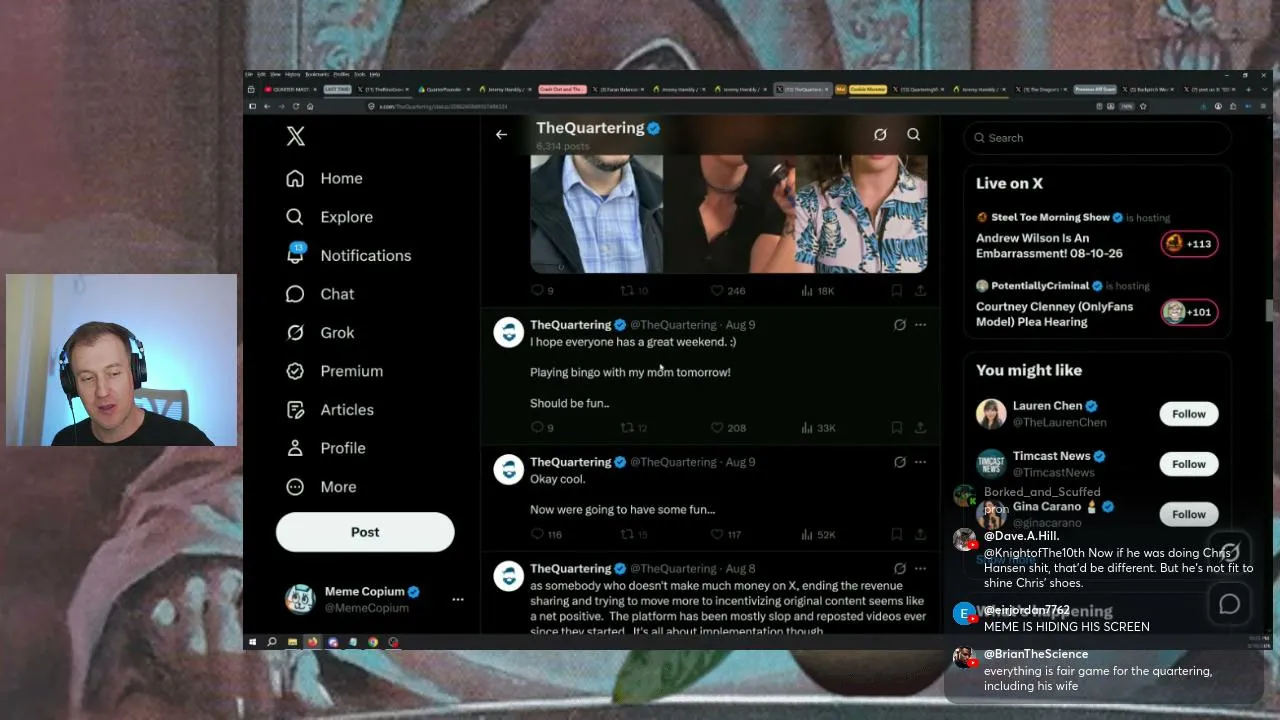Open TheQuartering avatar on the bingo post

pos(509,333)
